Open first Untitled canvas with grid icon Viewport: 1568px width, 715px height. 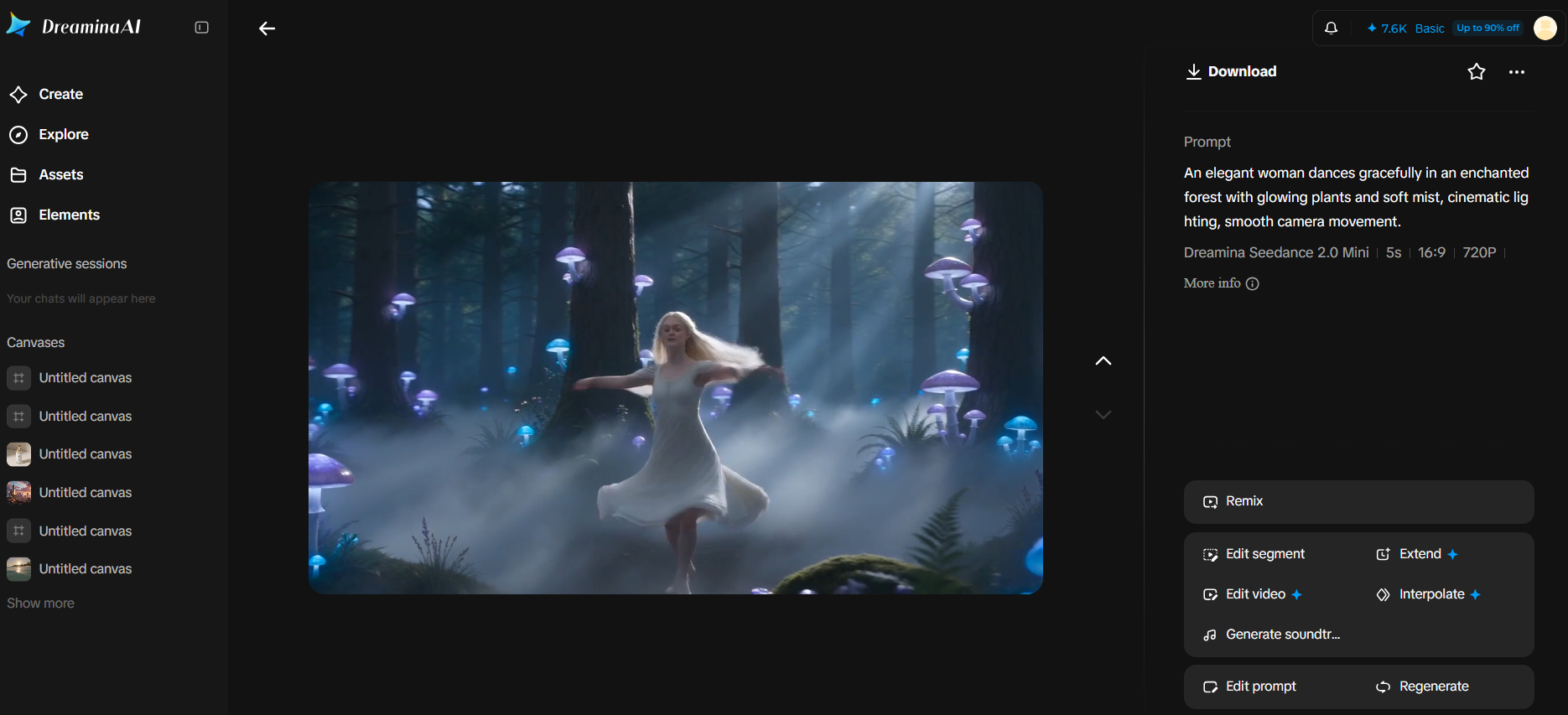pos(70,378)
